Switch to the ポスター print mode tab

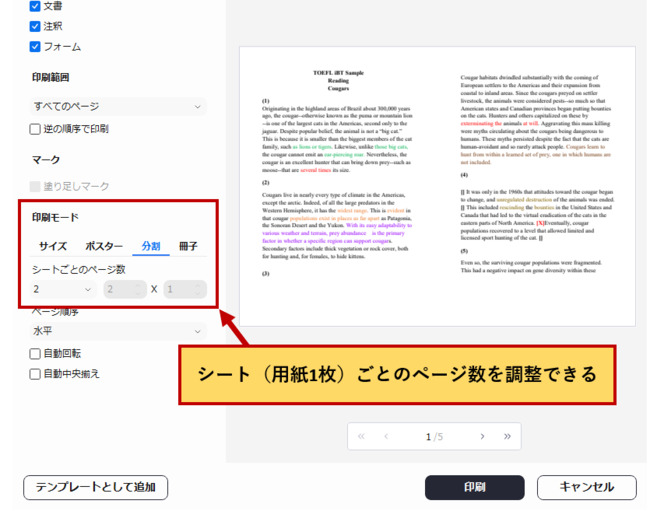104,246
